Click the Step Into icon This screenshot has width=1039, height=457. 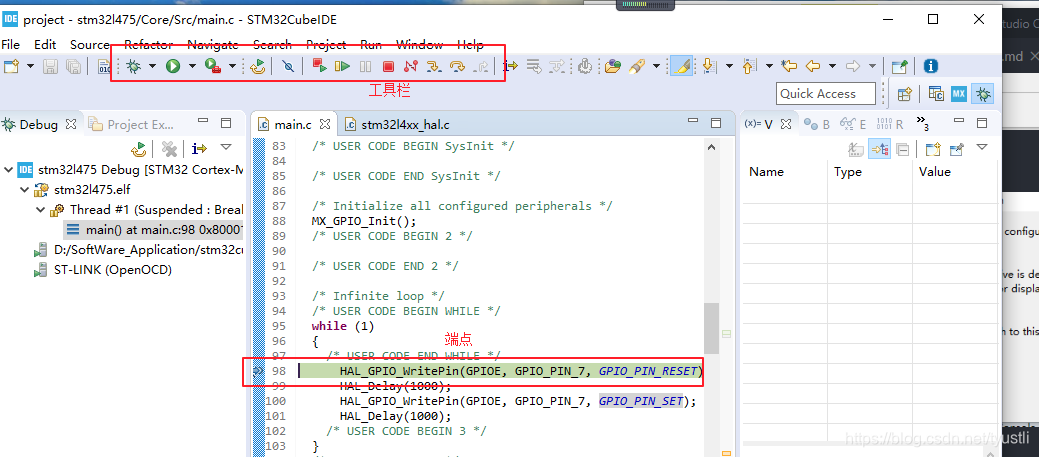(x=433, y=66)
